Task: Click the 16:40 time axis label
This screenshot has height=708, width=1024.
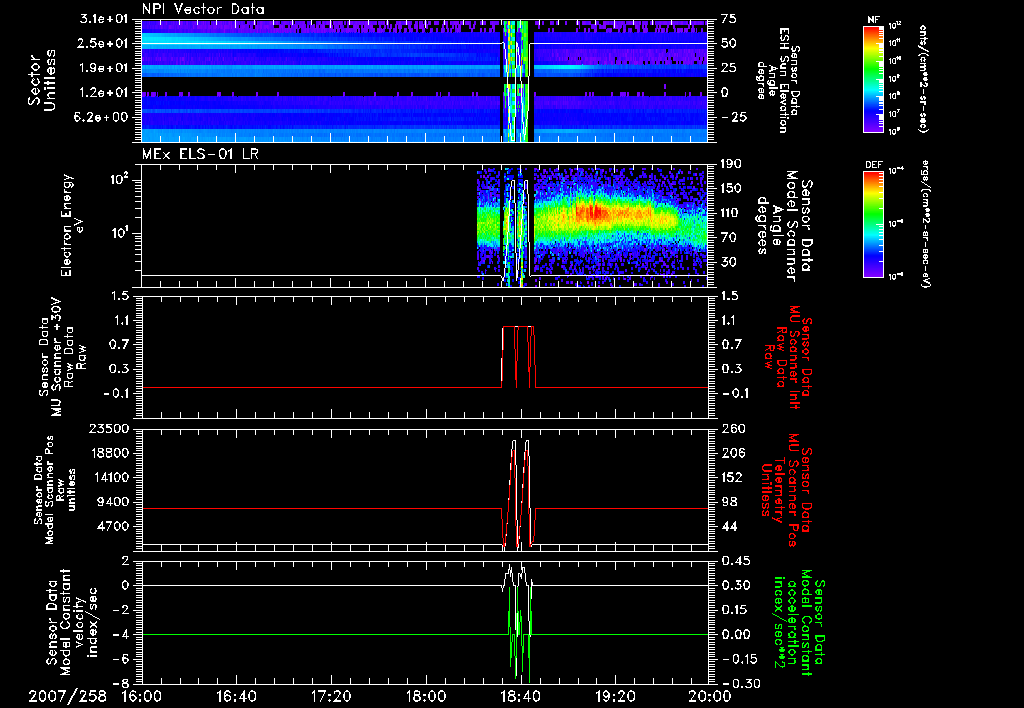Action: click(x=236, y=696)
